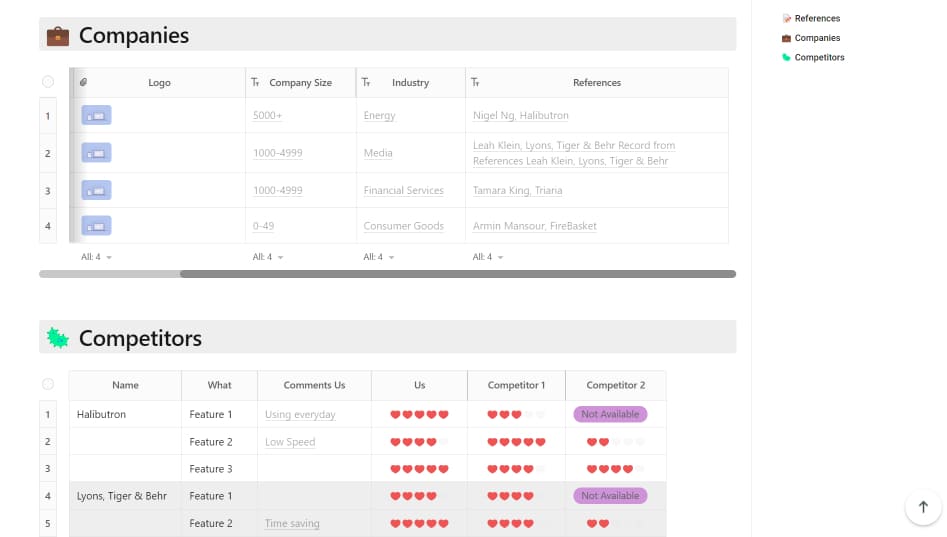Screen dimensions: 947x537
Task: Open the Leah Klein, Lyons, Tiger & Behr reference
Action: pos(574,153)
